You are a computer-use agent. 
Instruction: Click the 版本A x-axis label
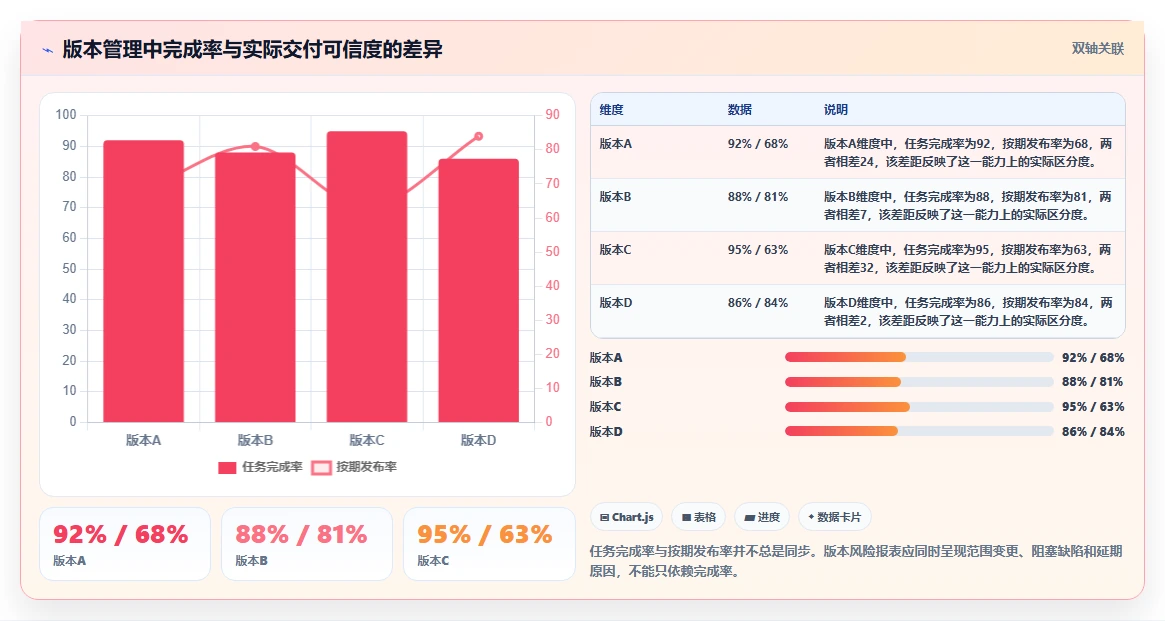point(143,440)
